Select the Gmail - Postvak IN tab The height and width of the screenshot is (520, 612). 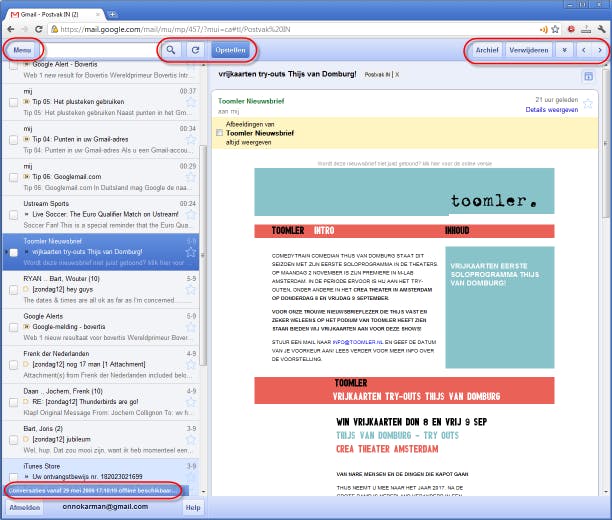point(55,14)
